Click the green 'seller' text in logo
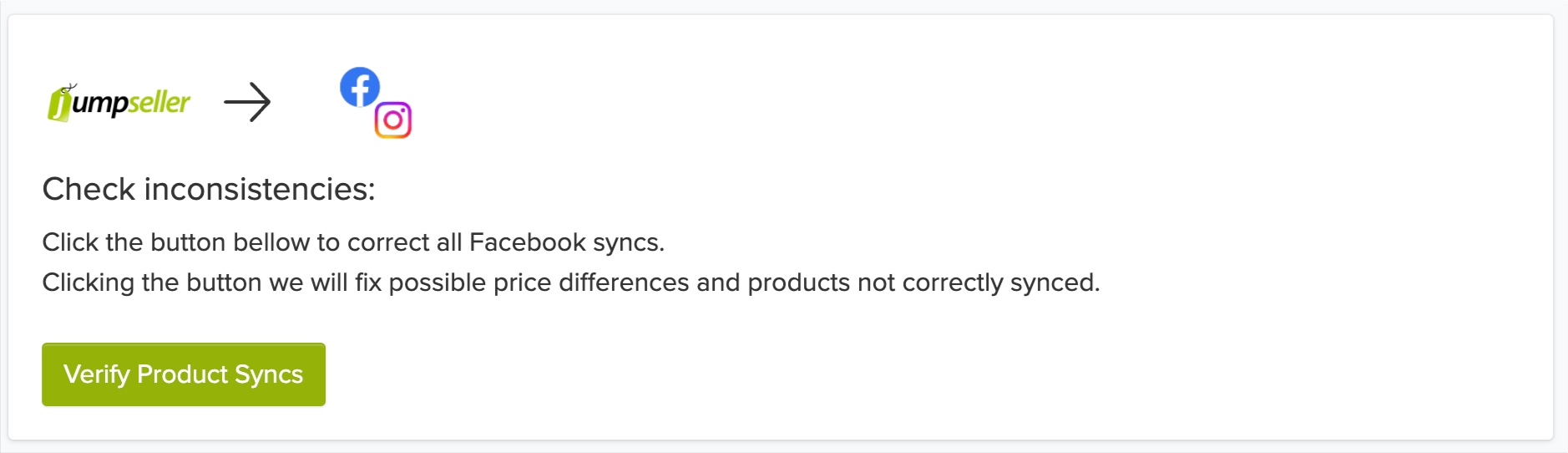This screenshot has width=1568, height=453. (x=159, y=102)
